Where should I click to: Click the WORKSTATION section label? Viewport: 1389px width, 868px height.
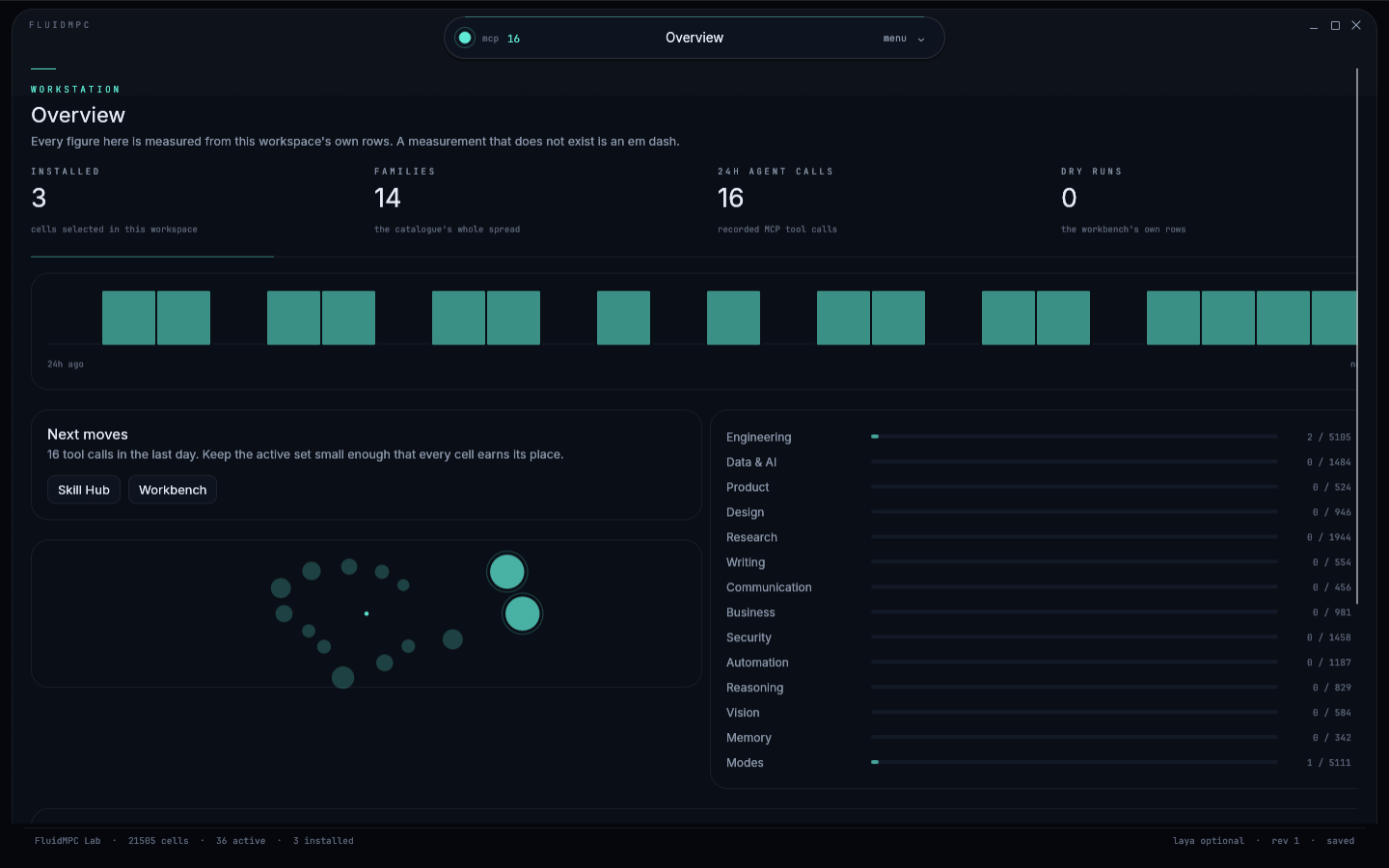pos(75,90)
